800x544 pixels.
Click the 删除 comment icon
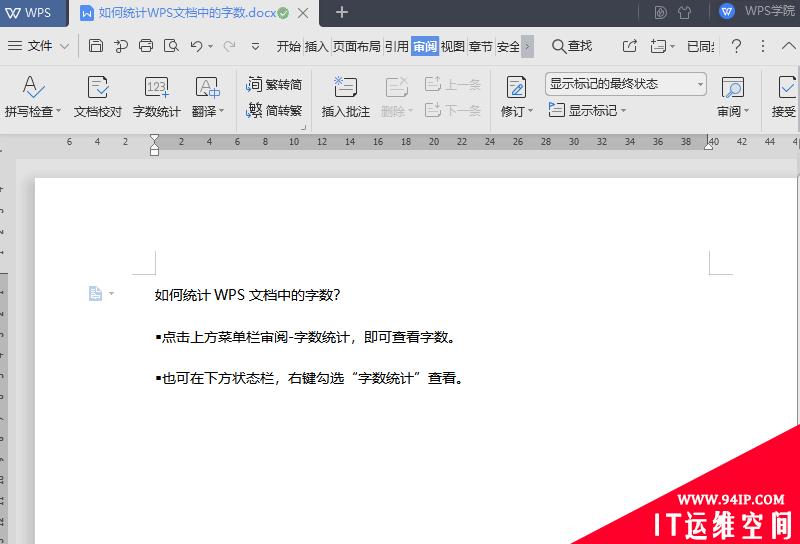point(396,87)
